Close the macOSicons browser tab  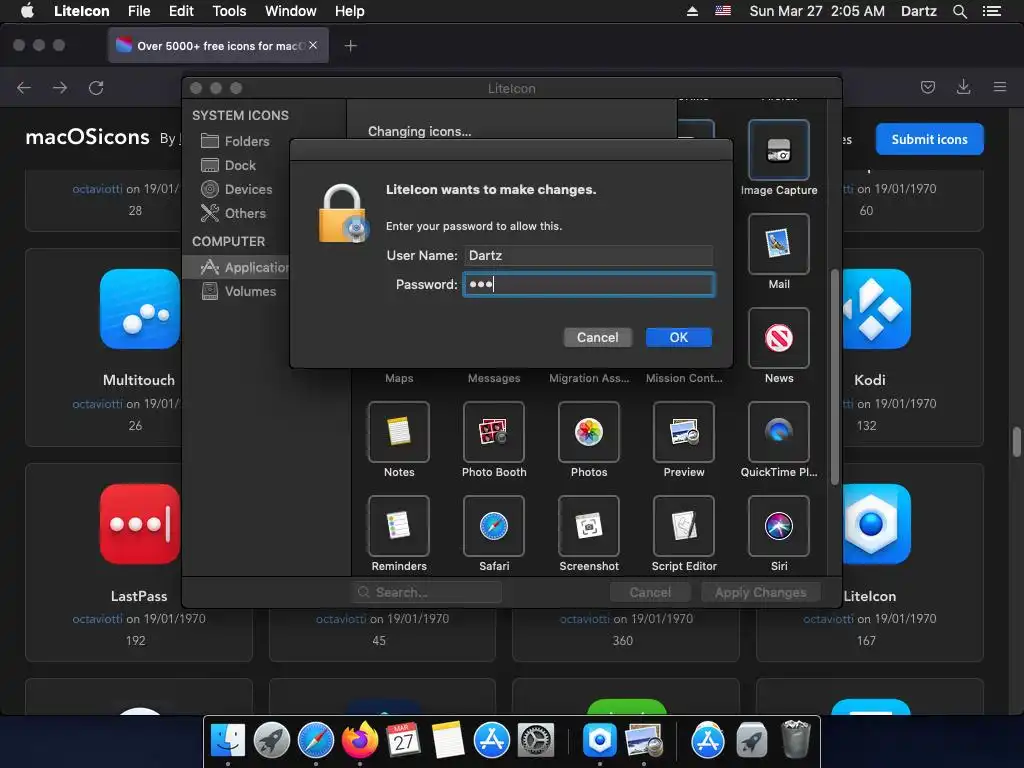(313, 45)
